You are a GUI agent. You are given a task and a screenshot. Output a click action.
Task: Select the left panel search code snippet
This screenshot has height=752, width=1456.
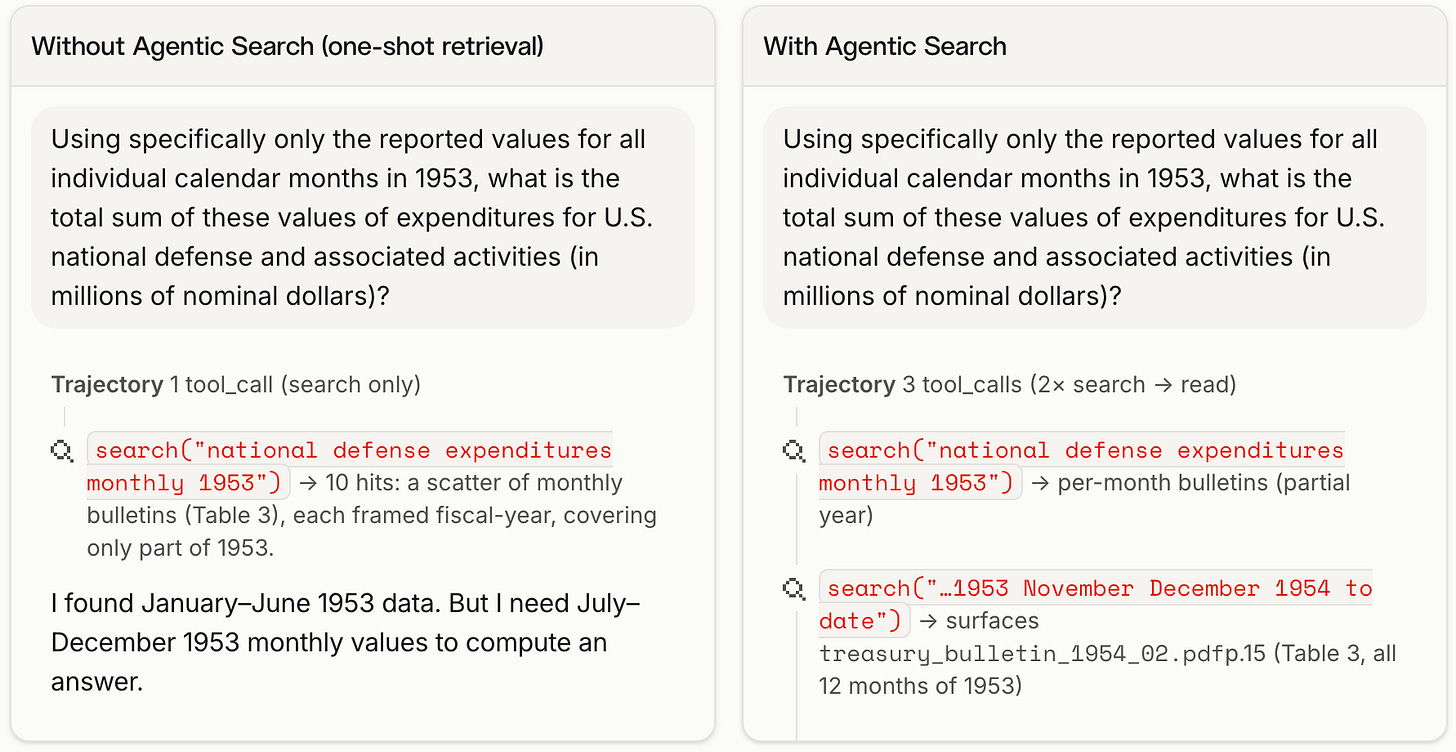[x=350, y=466]
